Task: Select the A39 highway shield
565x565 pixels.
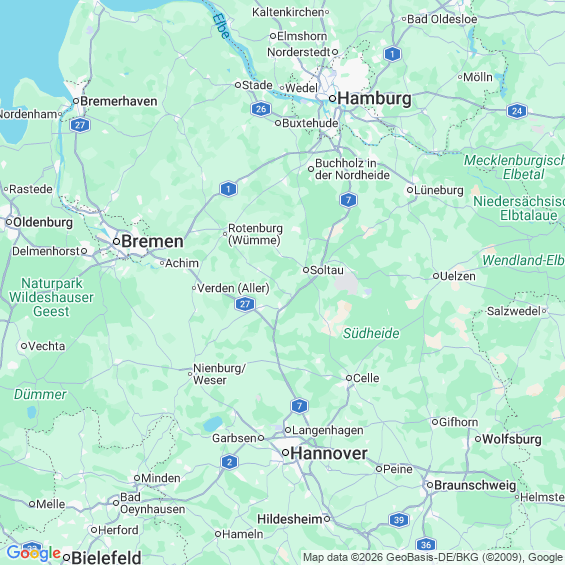Action: (399, 520)
